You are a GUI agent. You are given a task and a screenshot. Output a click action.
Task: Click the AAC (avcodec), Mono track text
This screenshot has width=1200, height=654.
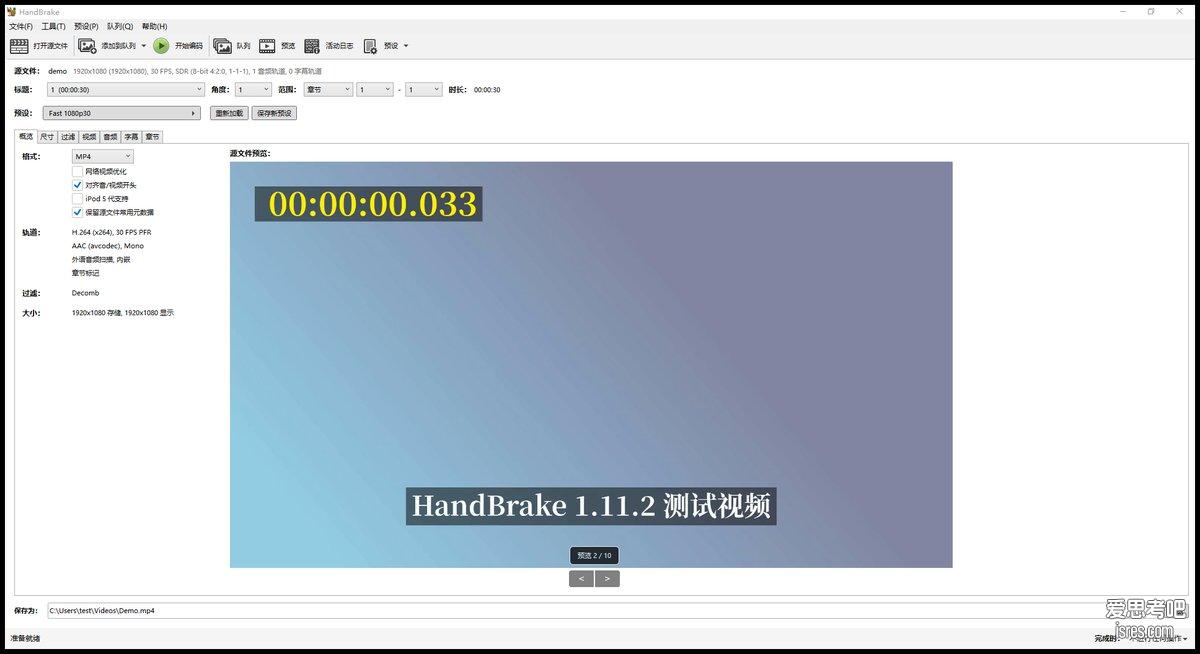[108, 246]
